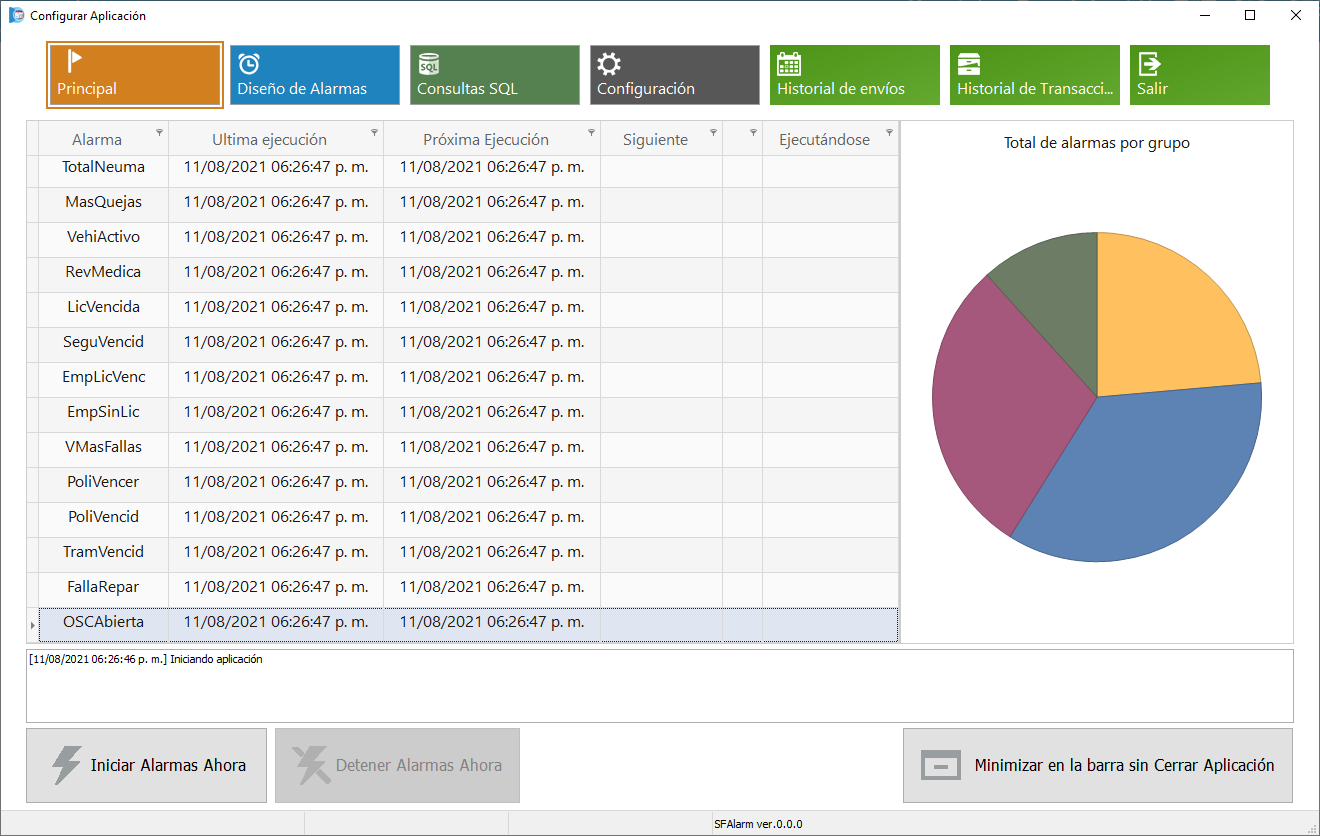
Task: Click the row selector arrow beside OSCAbierta
Action: tap(32, 625)
